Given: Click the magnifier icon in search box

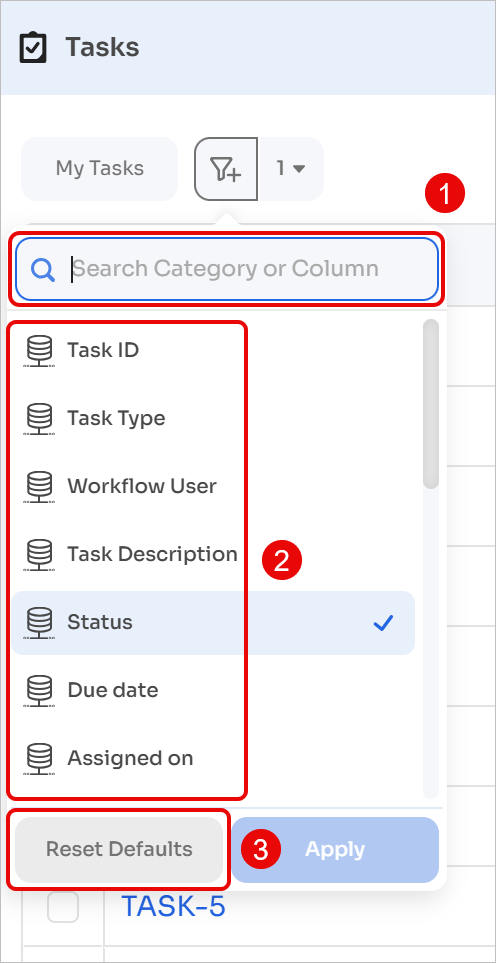Looking at the screenshot, I should [44, 269].
